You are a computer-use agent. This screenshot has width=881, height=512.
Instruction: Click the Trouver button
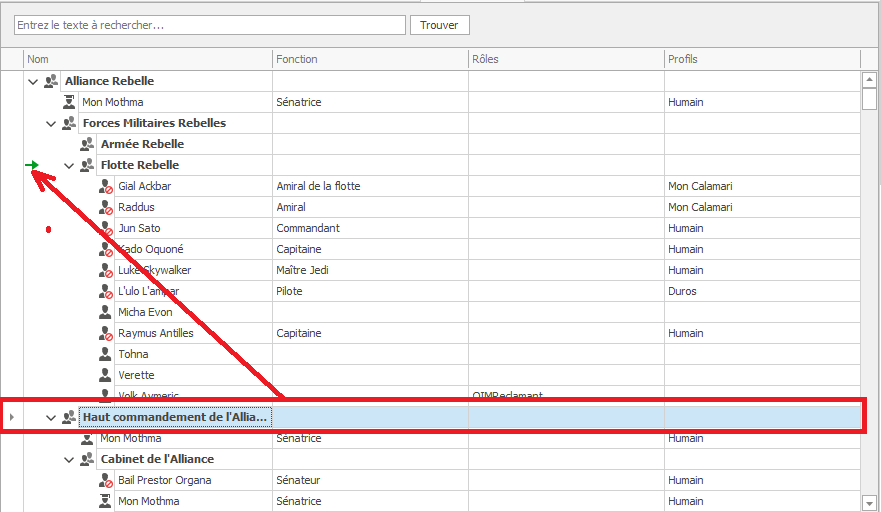click(439, 25)
